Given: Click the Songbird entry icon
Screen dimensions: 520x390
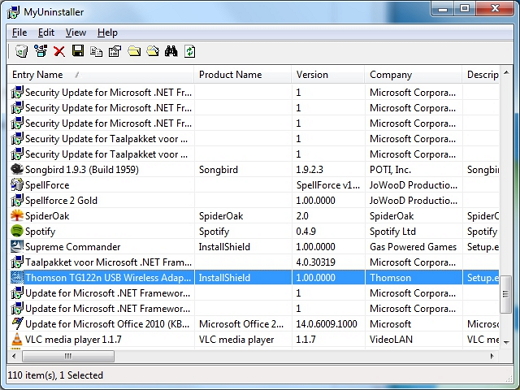Looking at the screenshot, I should pyautogui.click(x=17, y=169).
